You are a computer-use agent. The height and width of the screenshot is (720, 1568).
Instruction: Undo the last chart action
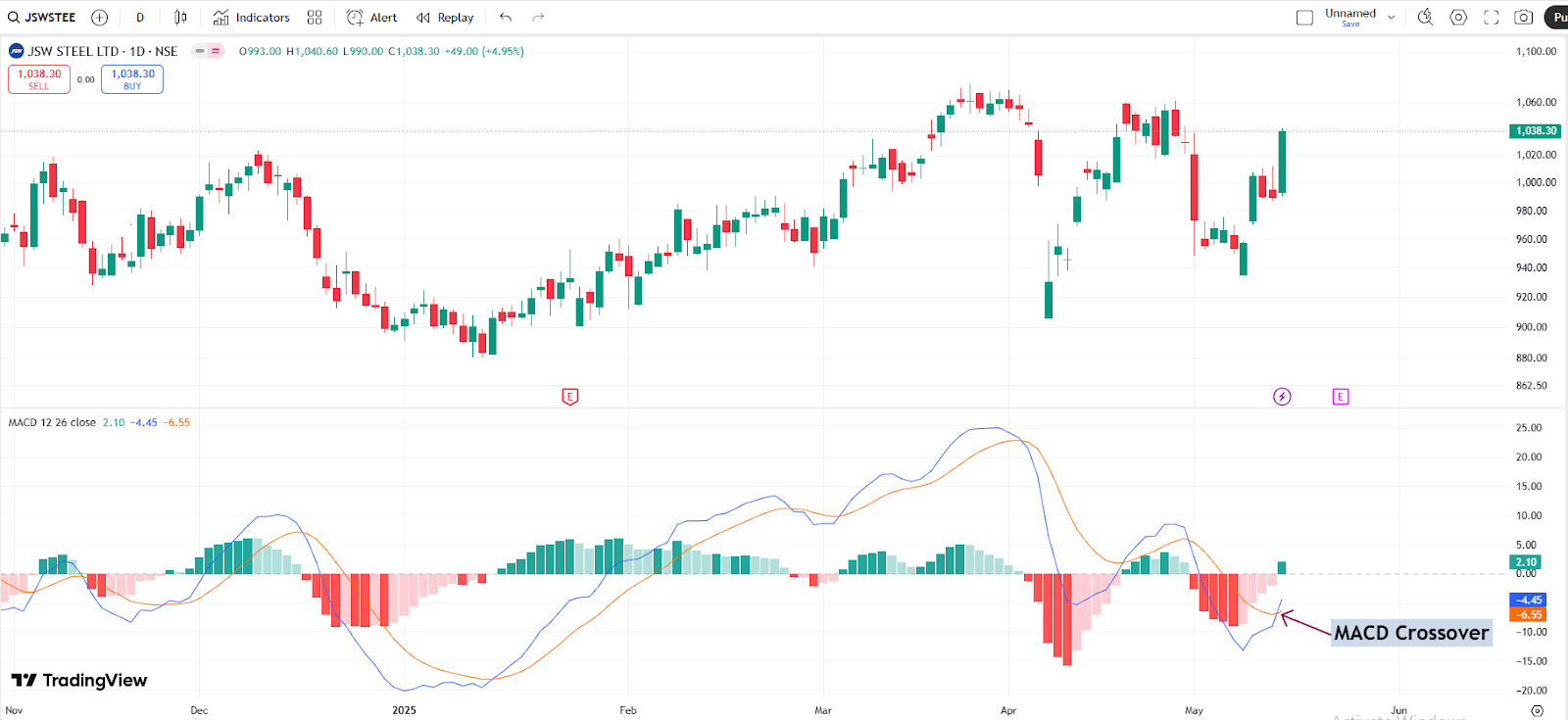pyautogui.click(x=506, y=18)
